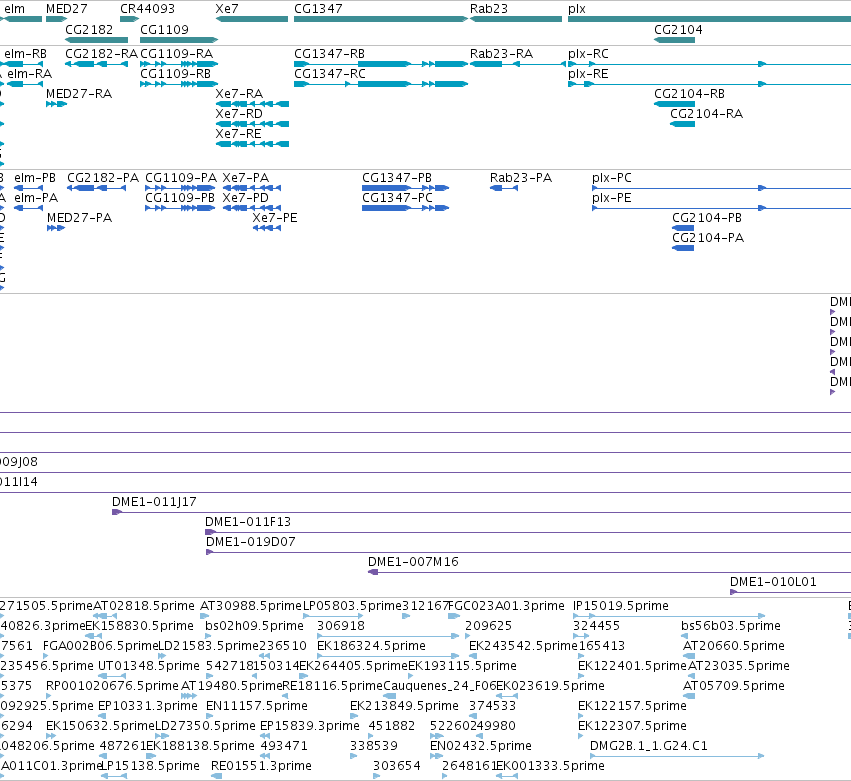Select the plx-PC protein label

click(612, 178)
